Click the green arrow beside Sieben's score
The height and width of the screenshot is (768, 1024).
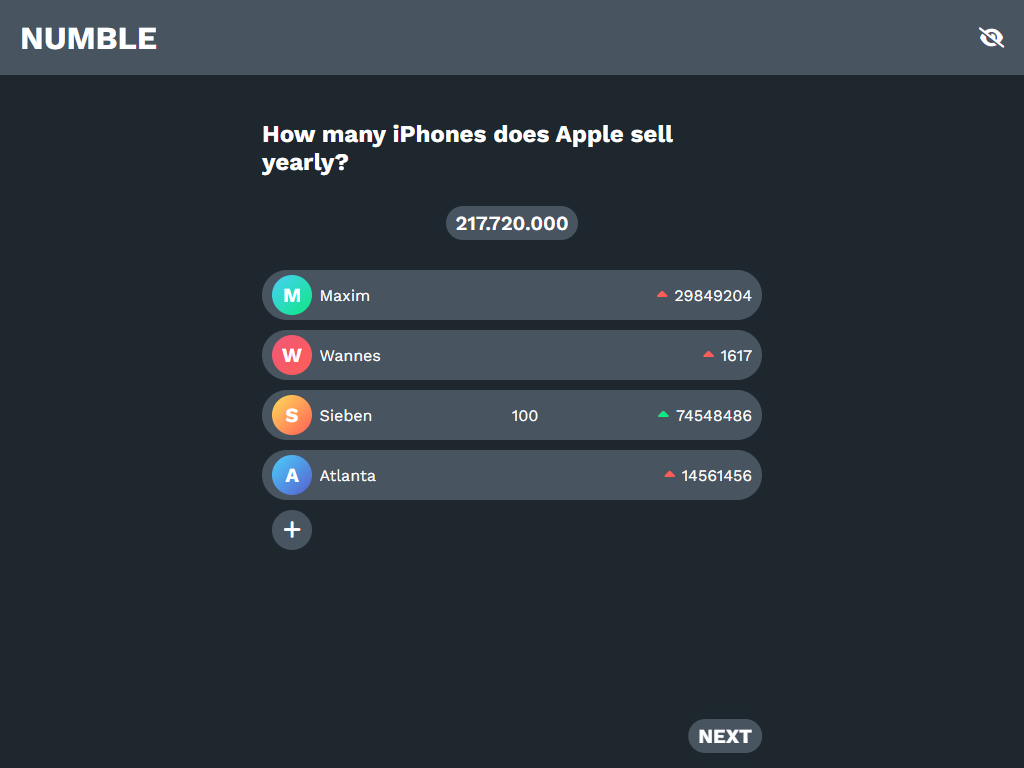coord(663,415)
